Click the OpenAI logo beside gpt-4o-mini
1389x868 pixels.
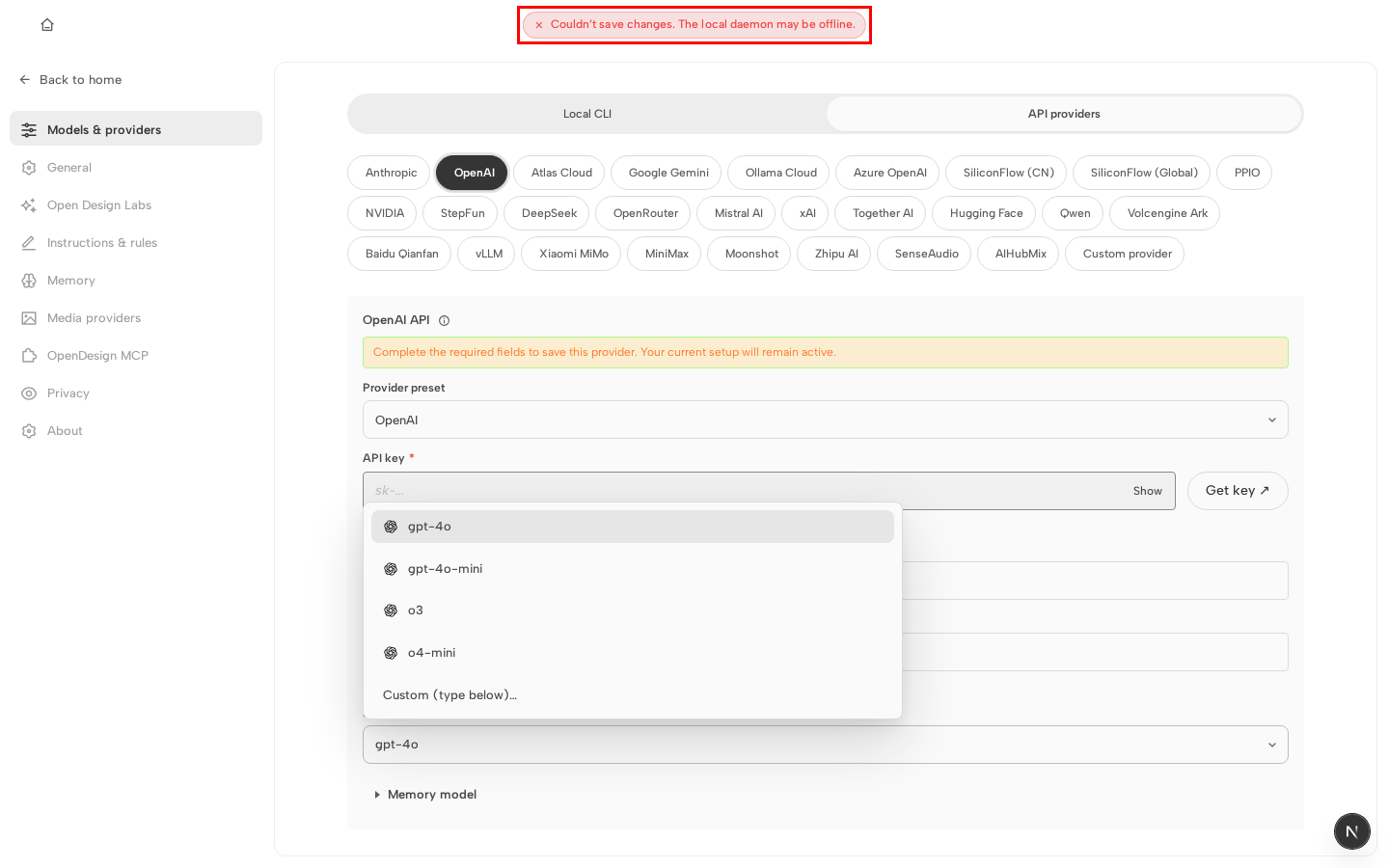click(x=391, y=569)
